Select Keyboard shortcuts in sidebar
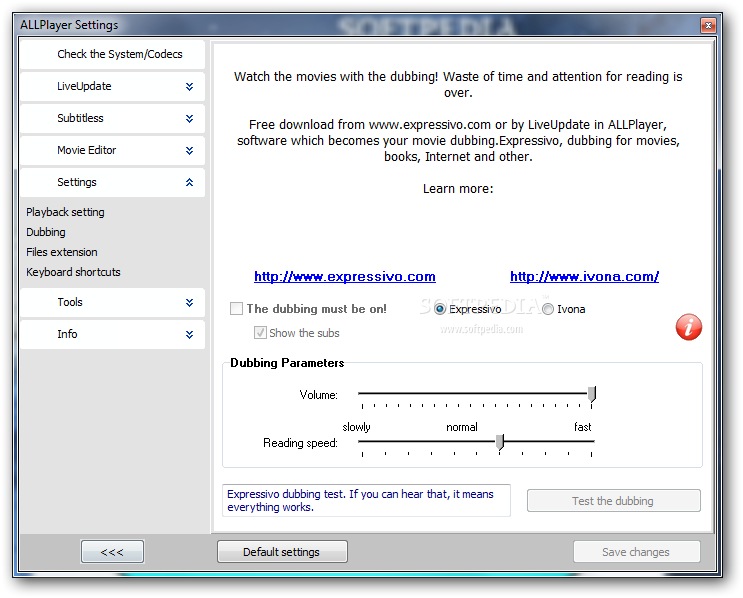 (x=73, y=272)
